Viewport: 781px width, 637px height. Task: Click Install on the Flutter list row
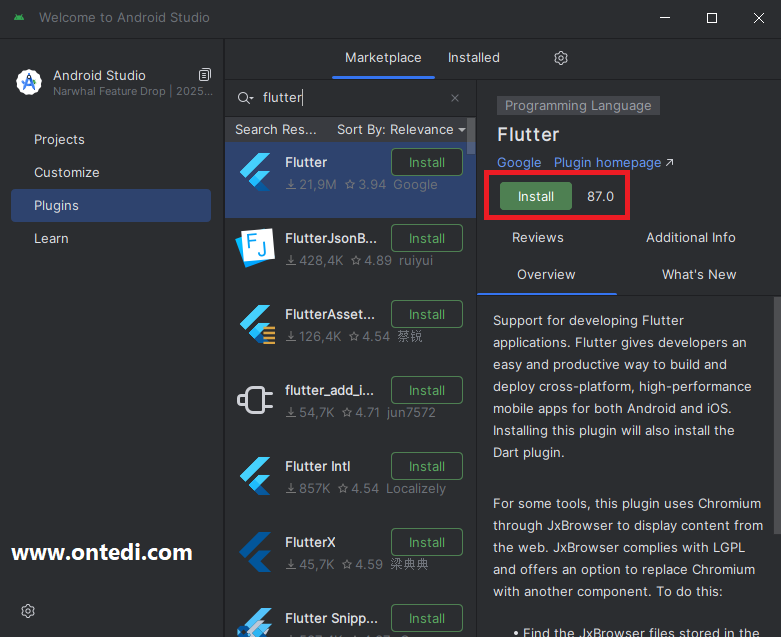coord(427,162)
